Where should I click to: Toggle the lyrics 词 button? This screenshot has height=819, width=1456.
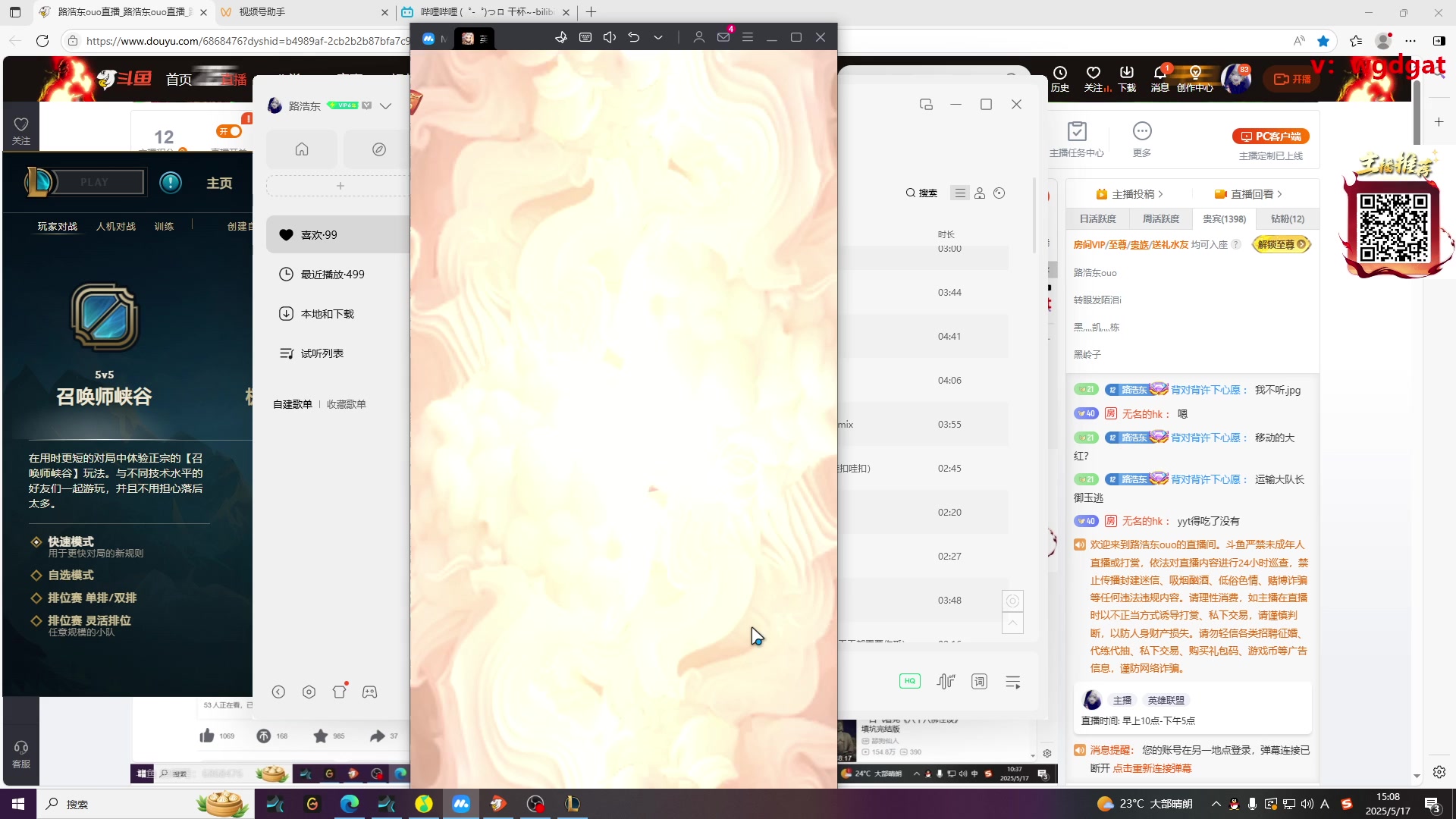(980, 681)
